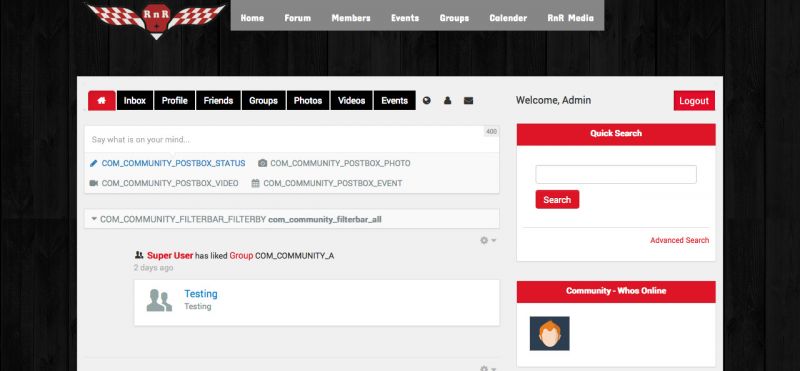The image size is (800, 371).
Task: Switch to the black Groups toolbar tab
Action: [263, 101]
